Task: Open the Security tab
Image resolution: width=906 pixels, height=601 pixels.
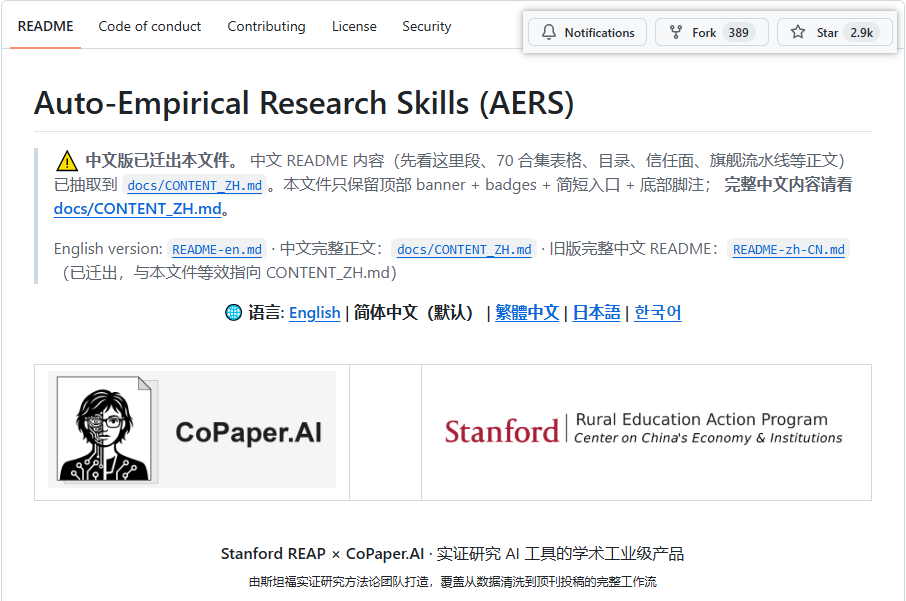Action: pyautogui.click(x=426, y=27)
